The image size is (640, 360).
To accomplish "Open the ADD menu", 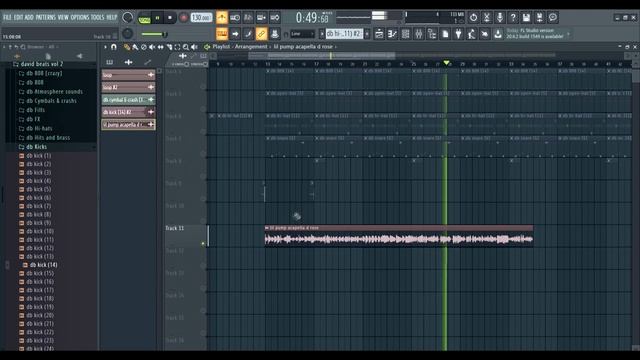I will pyautogui.click(x=29, y=17).
